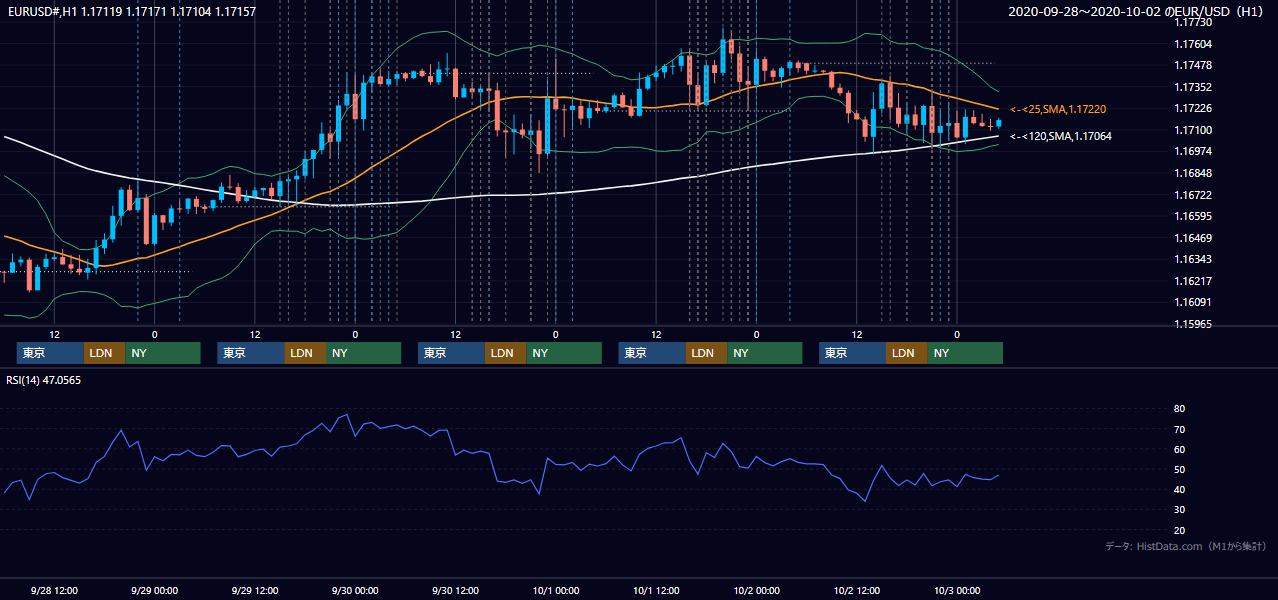Click RSI scale value 30

[x=1179, y=510]
